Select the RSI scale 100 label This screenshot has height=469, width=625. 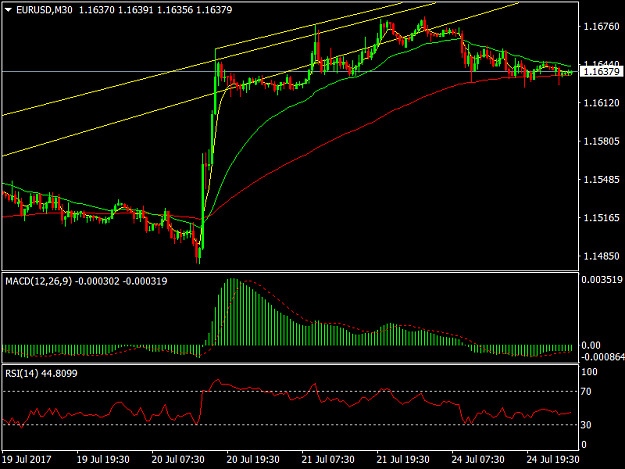click(589, 372)
